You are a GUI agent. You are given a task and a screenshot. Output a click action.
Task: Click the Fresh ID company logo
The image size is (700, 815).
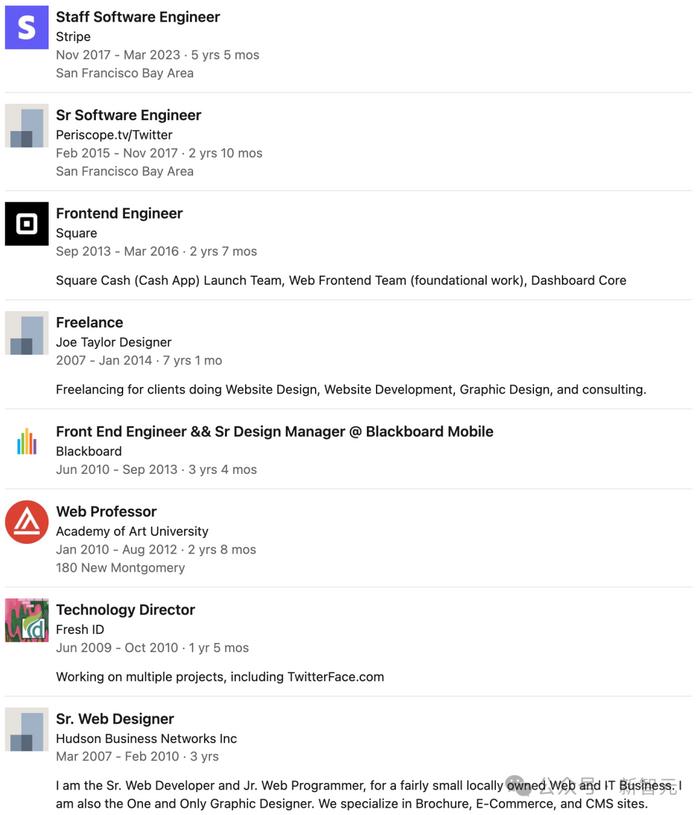[26, 620]
